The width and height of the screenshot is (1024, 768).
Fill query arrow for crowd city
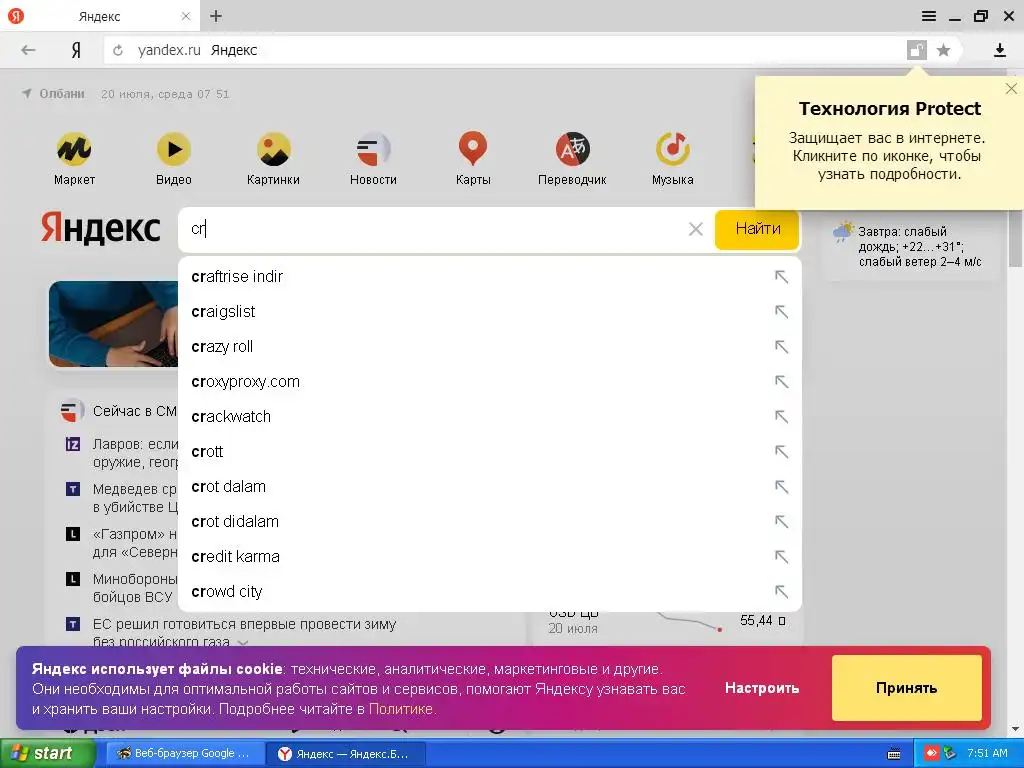pyautogui.click(x=781, y=592)
